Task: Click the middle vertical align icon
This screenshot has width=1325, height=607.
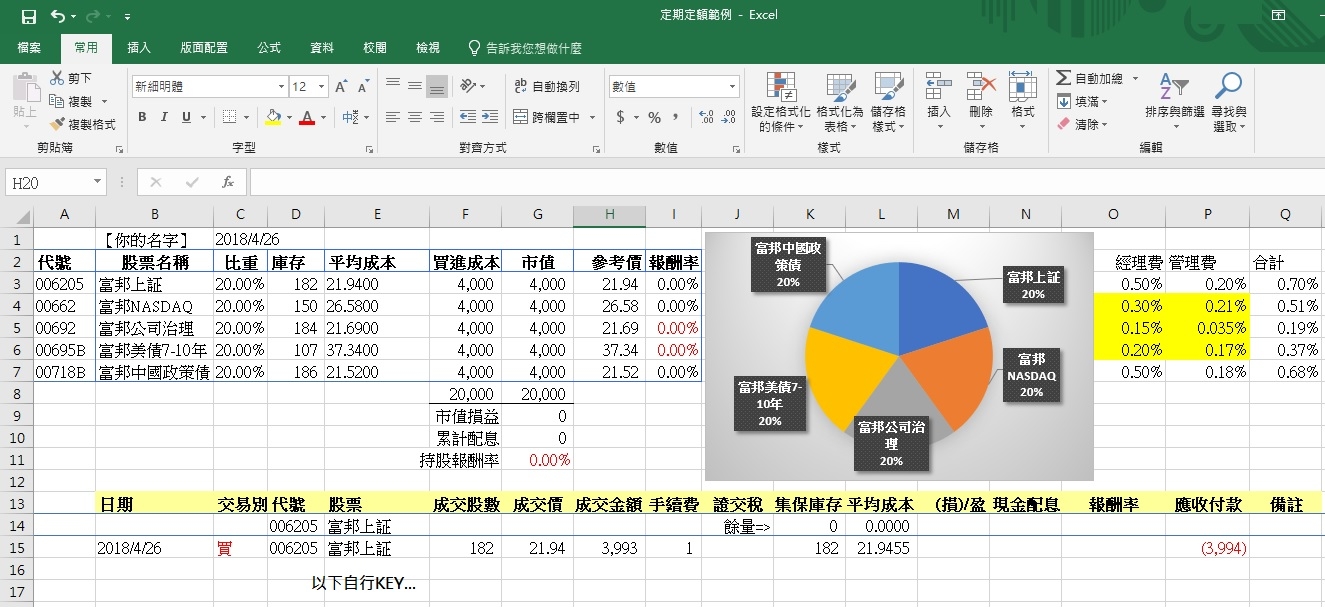Action: coord(415,87)
